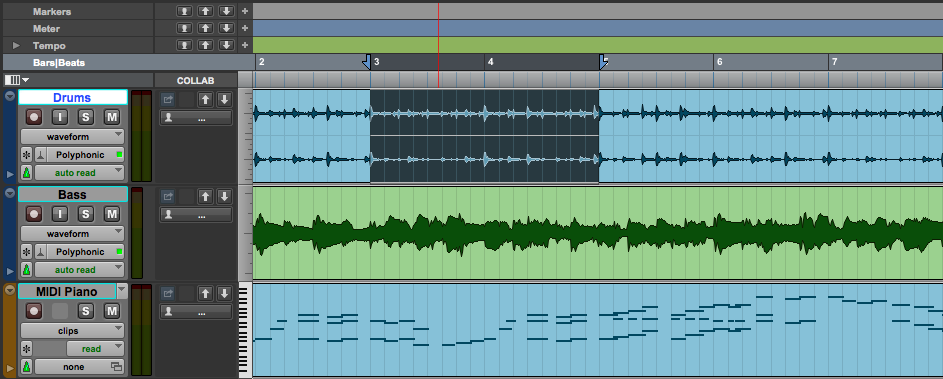943x379 pixels.
Task: Open the MIDI Piano none patch selector
Action: click(79, 367)
